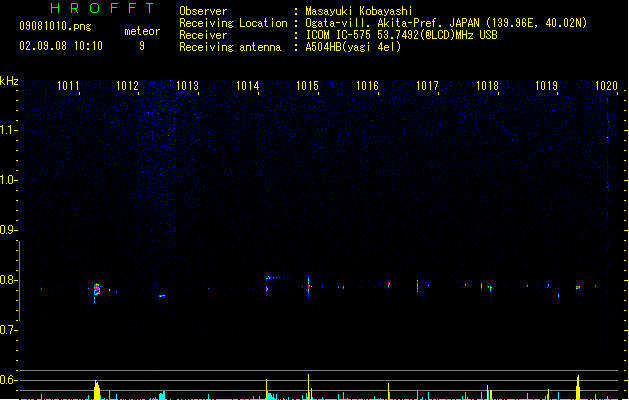Click the Receiver label
This screenshot has width=629, height=400.
pyautogui.click(x=203, y=35)
